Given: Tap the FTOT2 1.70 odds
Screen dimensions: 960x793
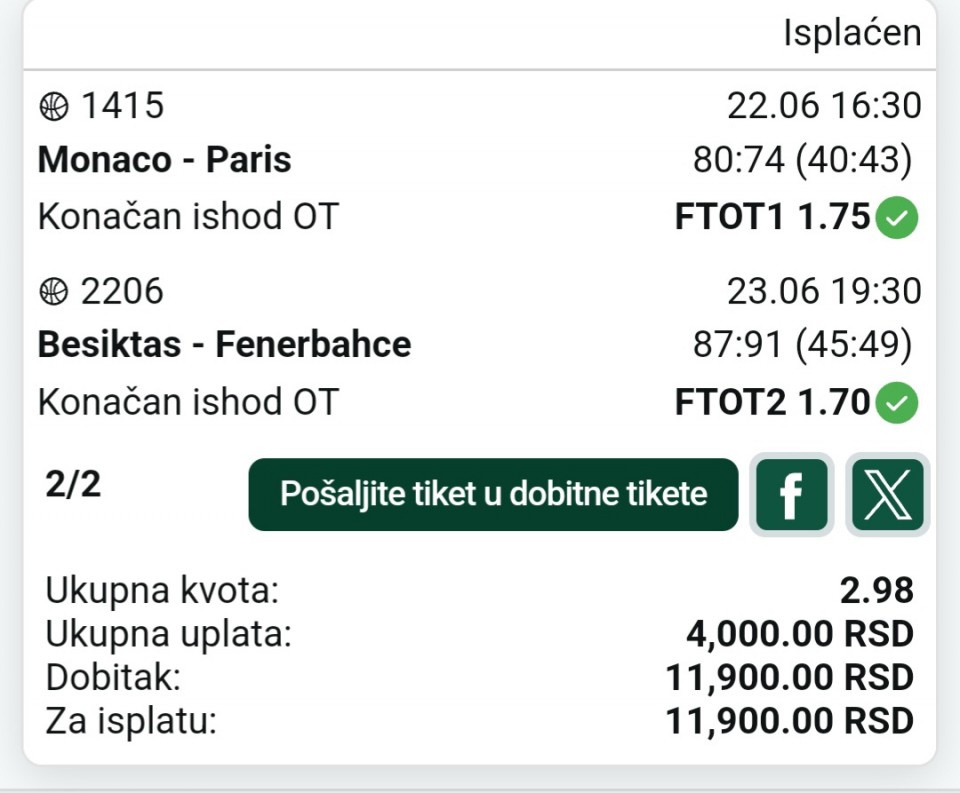Looking at the screenshot, I should pos(772,402).
